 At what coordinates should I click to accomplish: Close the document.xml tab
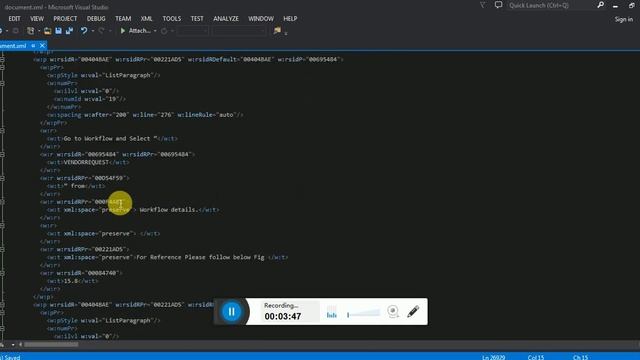pyautogui.click(x=42, y=46)
